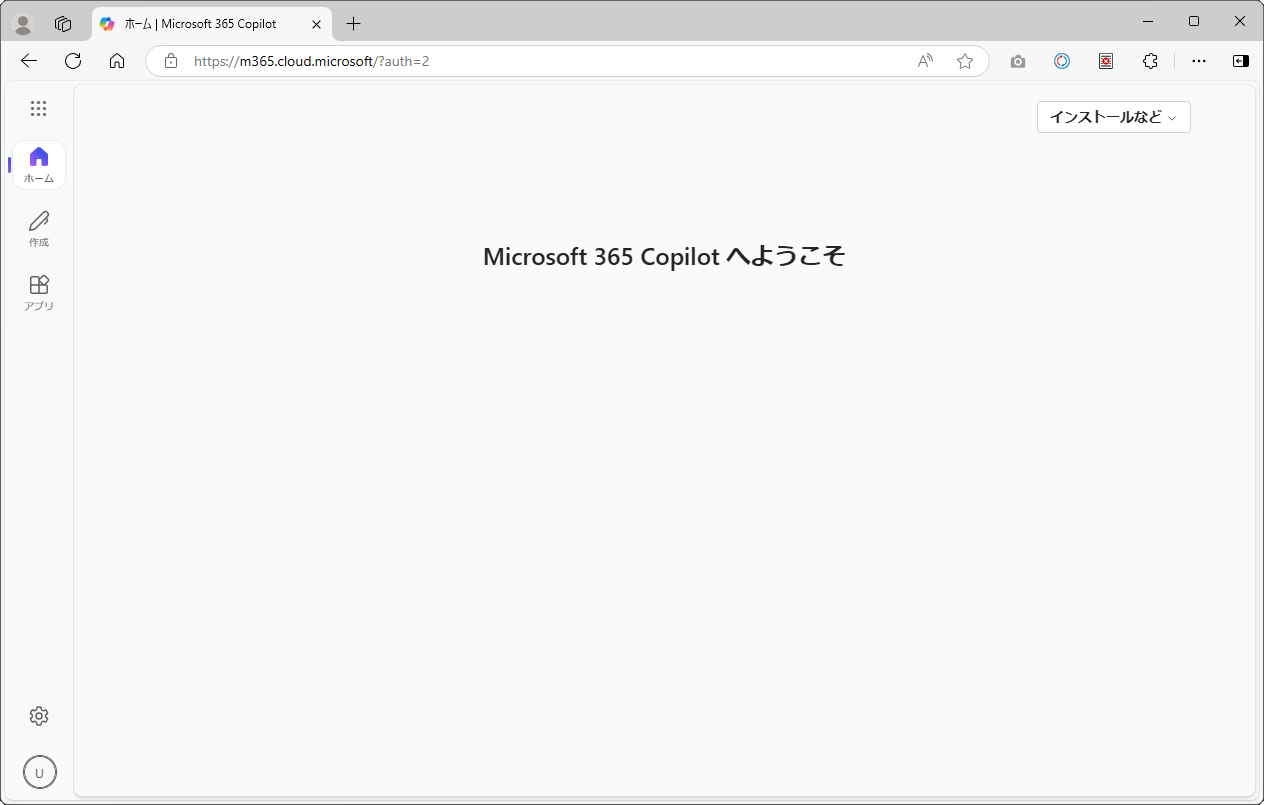This screenshot has height=805, width=1264.
Task: Open the tab actions menu icon
Action: [x=63, y=24]
